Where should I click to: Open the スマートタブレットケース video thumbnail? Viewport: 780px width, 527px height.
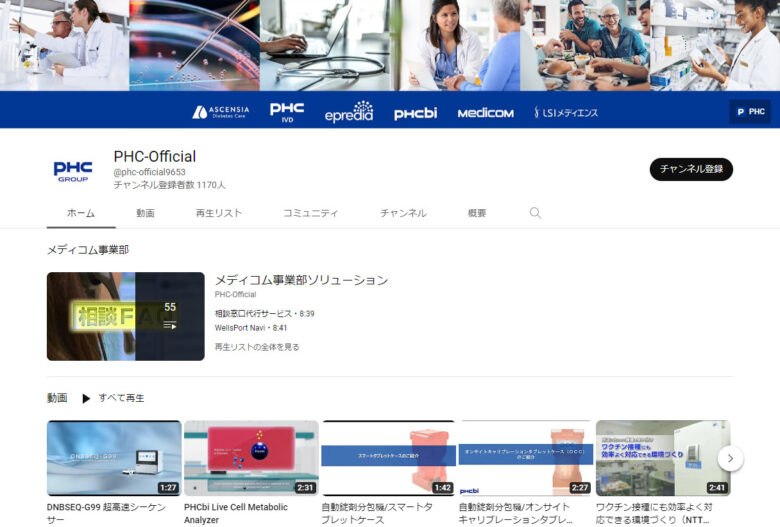click(x=389, y=458)
